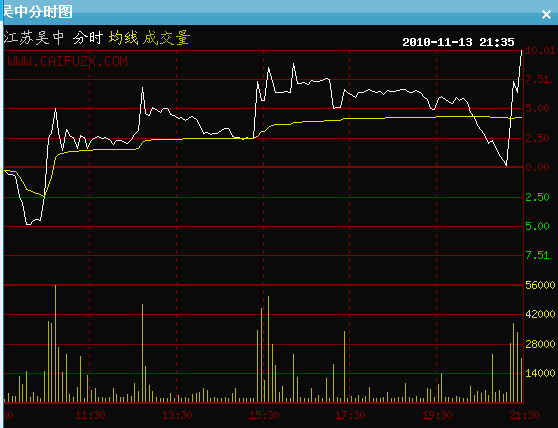Image resolution: width=558 pixels, height=428 pixels.
Task: Click the green 7.51 negative axis label
Action: (x=537, y=255)
